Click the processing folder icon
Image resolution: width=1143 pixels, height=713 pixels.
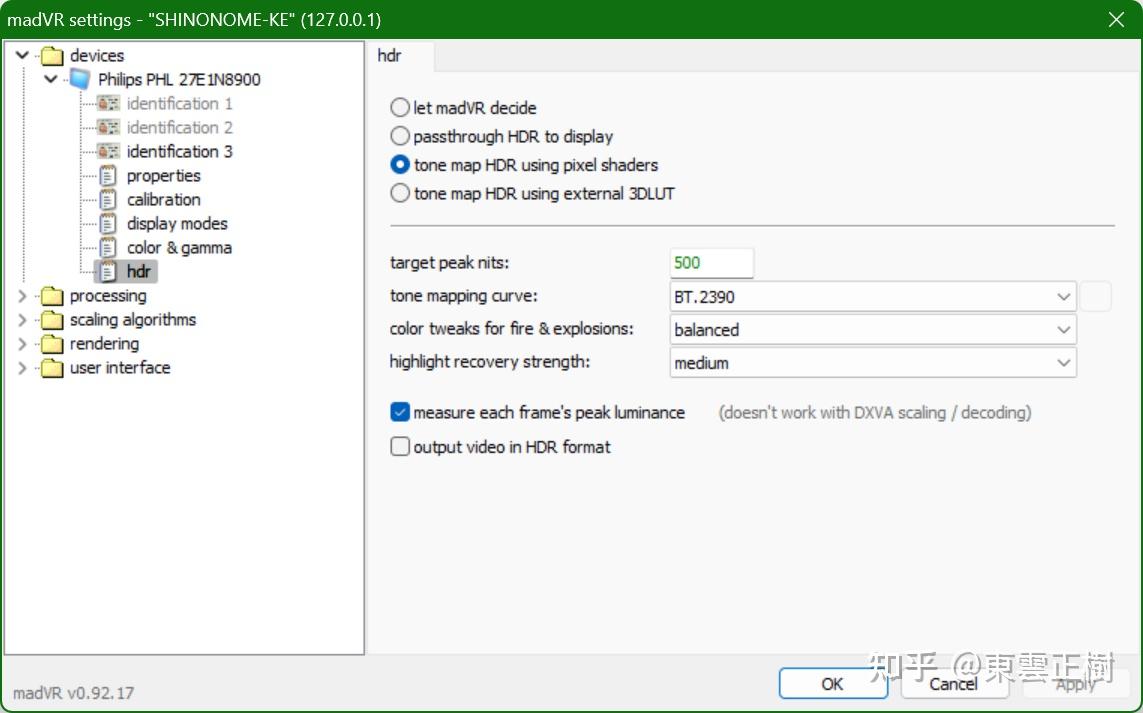click(x=52, y=296)
